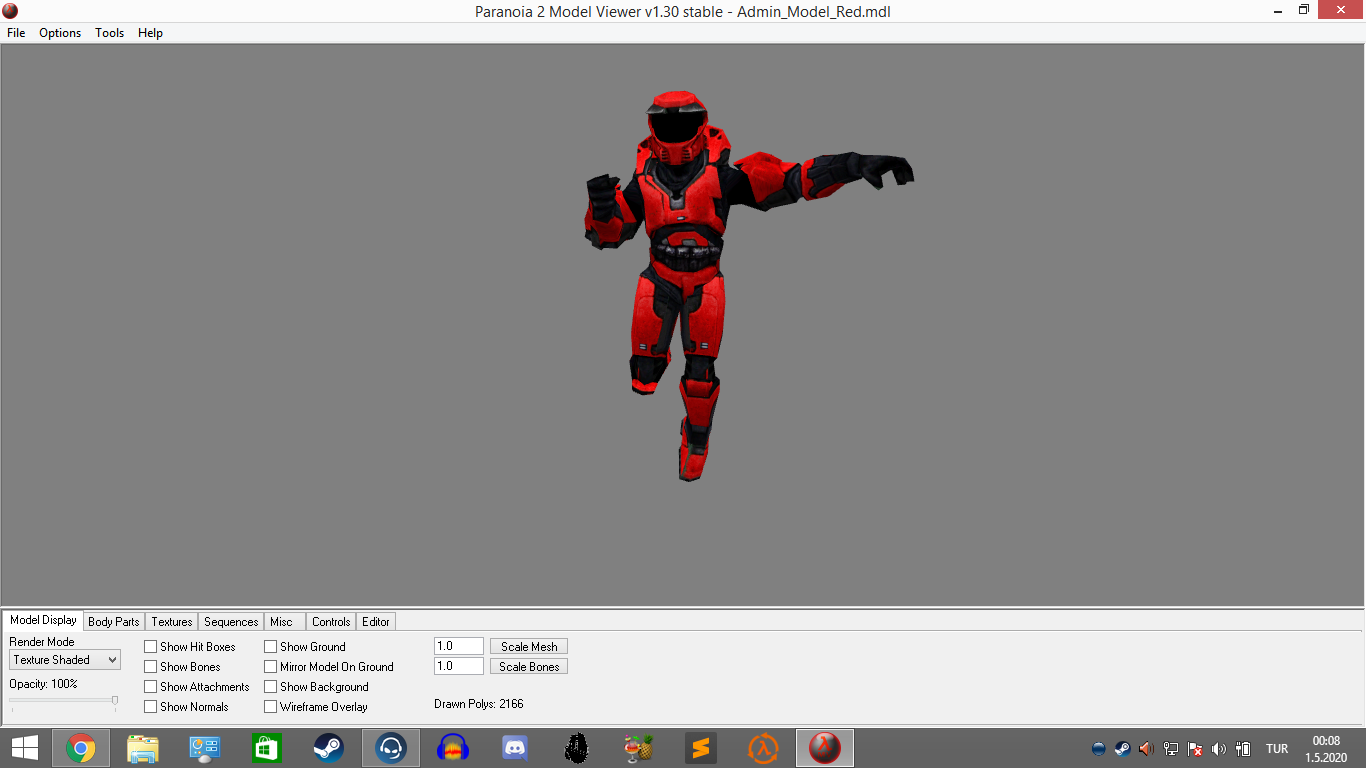Open the fruit cocktail taskbar icon

point(639,748)
